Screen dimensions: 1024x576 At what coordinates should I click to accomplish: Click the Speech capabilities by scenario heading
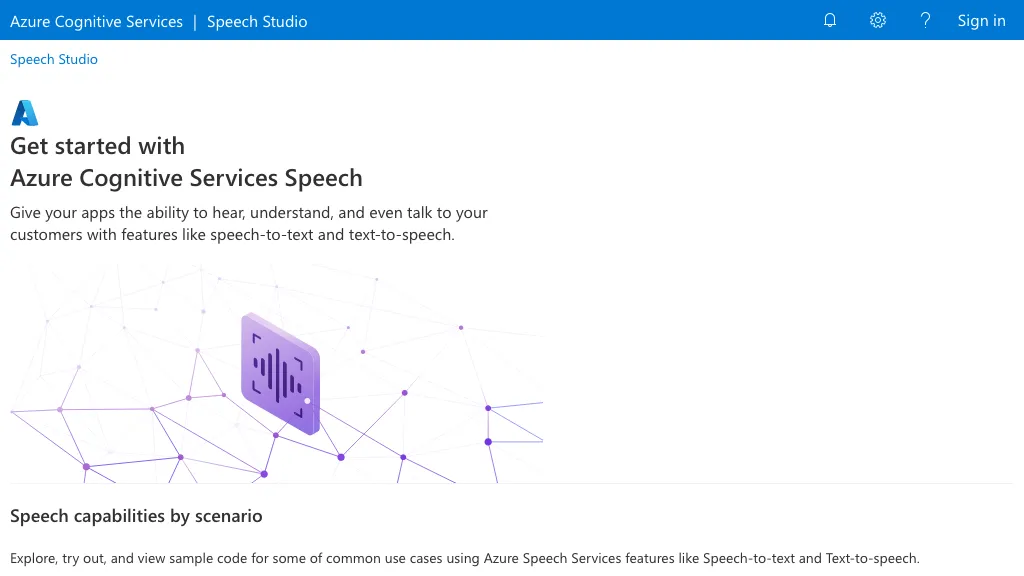tap(136, 516)
